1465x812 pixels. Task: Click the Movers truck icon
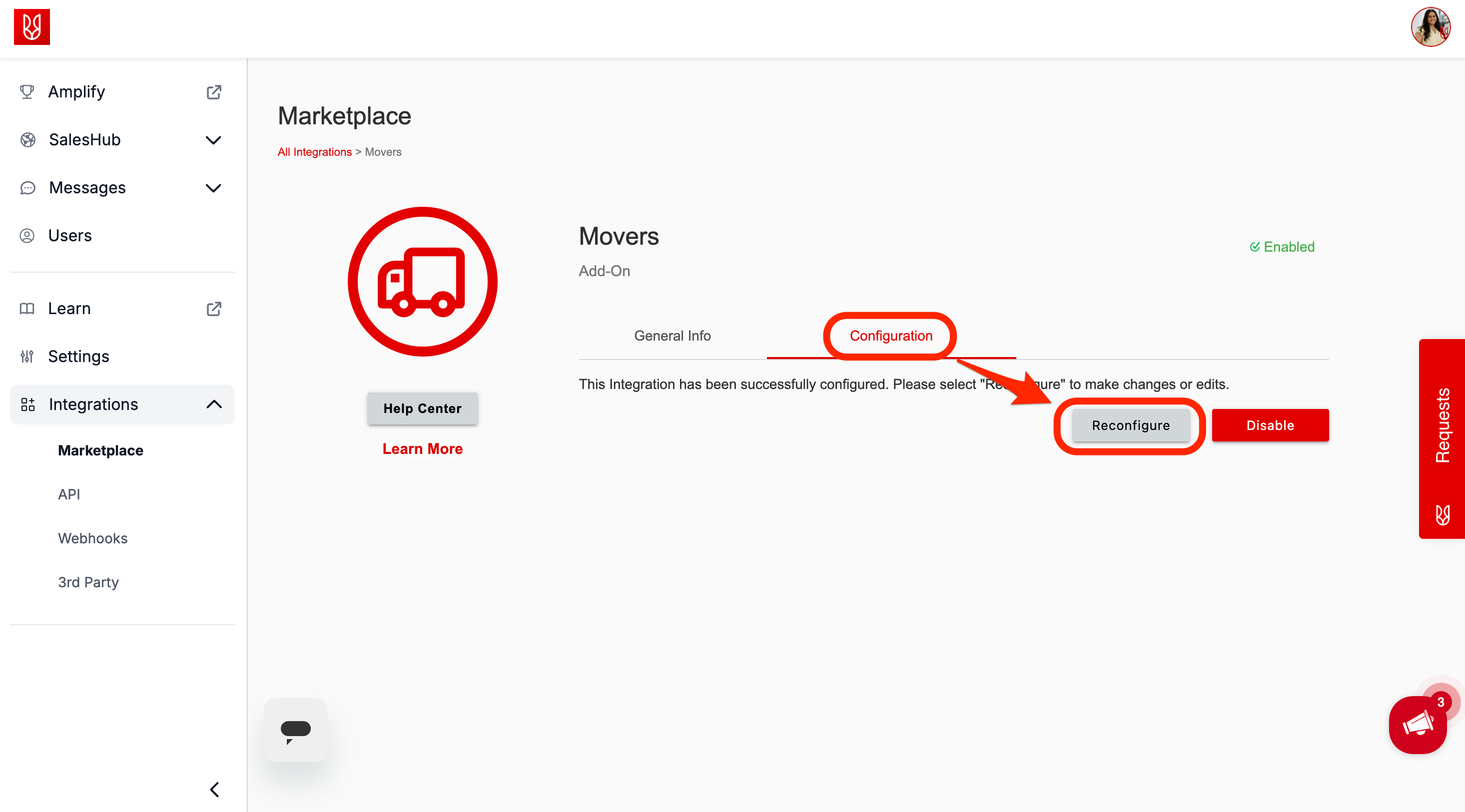click(x=422, y=282)
